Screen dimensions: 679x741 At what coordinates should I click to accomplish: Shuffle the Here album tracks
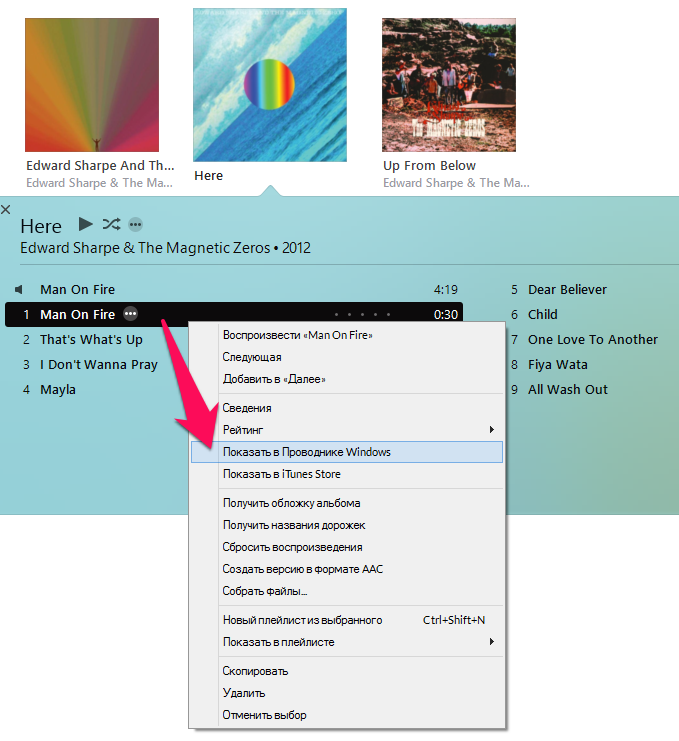(112, 224)
